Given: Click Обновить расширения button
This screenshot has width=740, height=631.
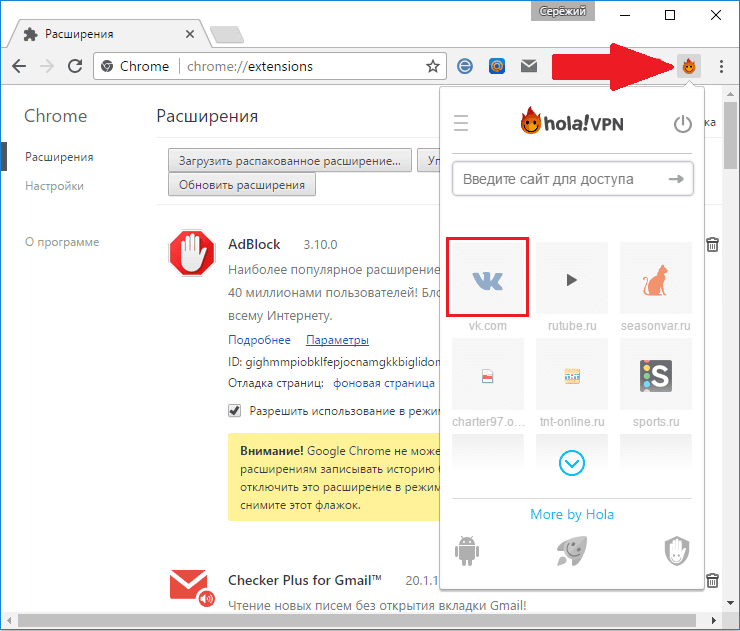Looking at the screenshot, I should coord(242,185).
